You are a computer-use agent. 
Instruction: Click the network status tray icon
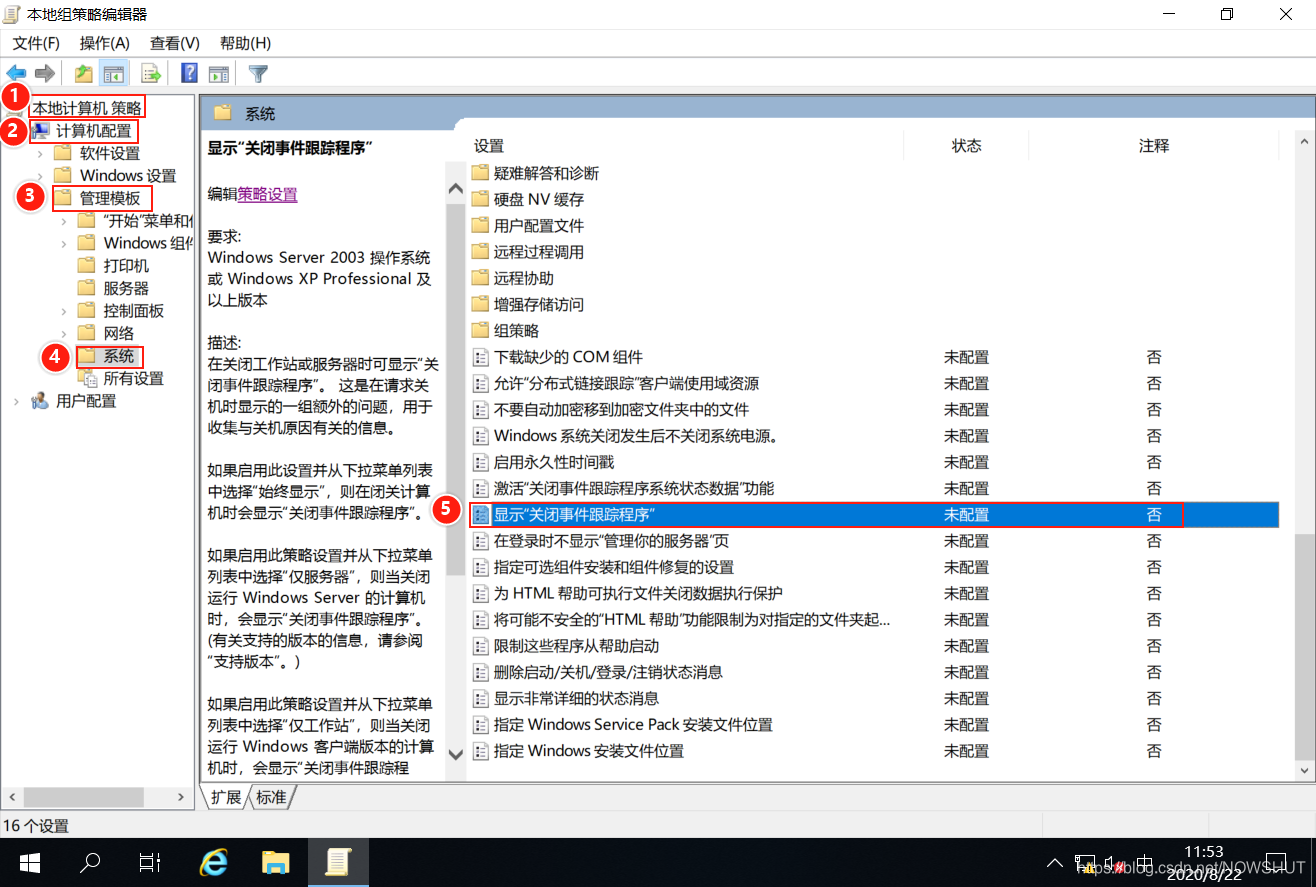tap(1085, 862)
